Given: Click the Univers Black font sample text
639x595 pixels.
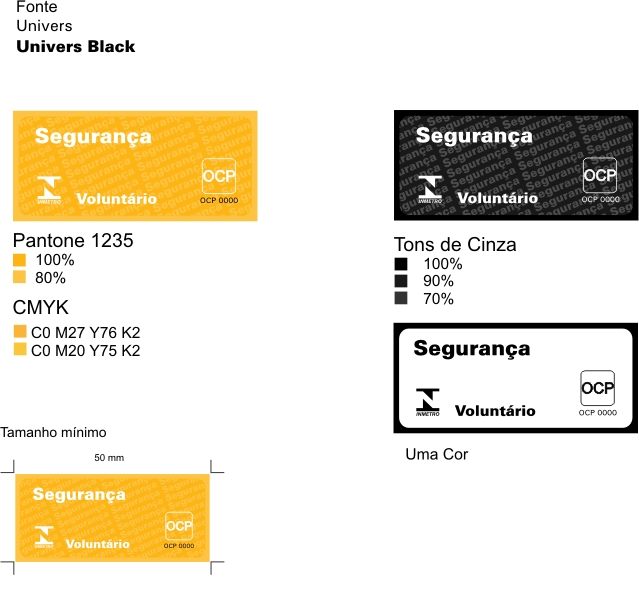Looking at the screenshot, I should click(76, 46).
